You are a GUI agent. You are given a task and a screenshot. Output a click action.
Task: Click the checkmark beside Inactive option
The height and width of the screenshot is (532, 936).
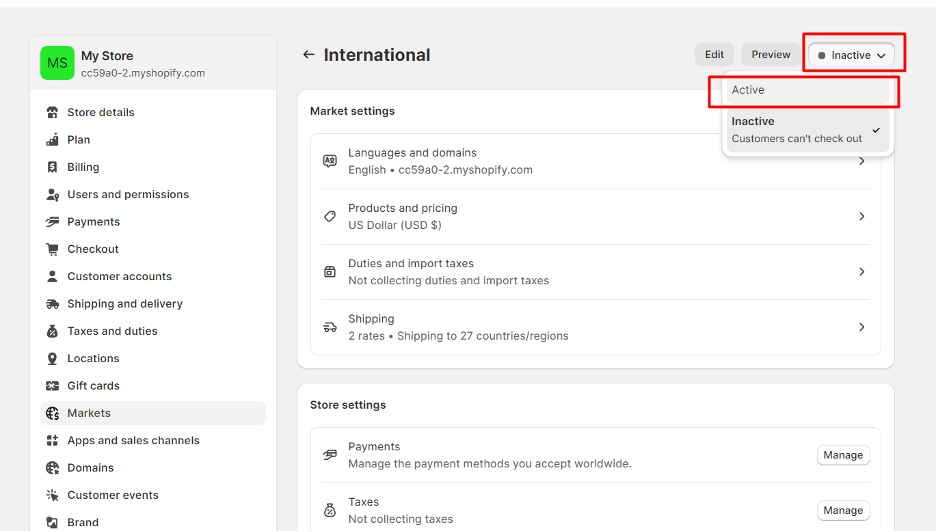[x=876, y=130]
